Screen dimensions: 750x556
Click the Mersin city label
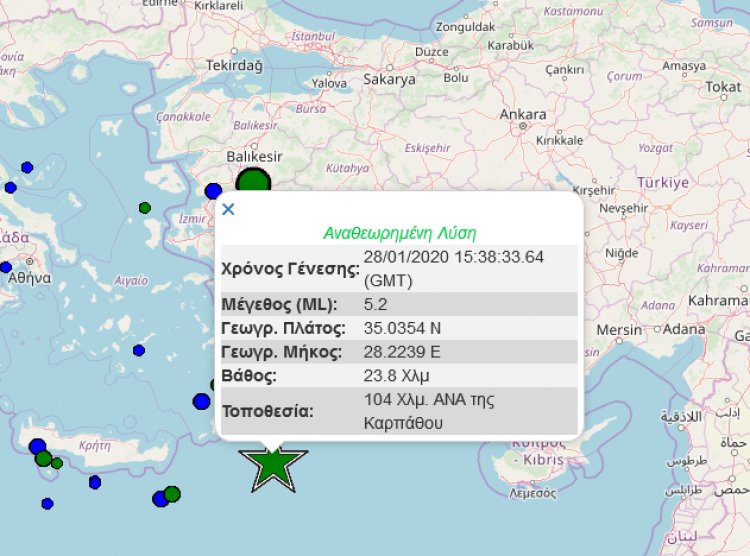pos(619,330)
